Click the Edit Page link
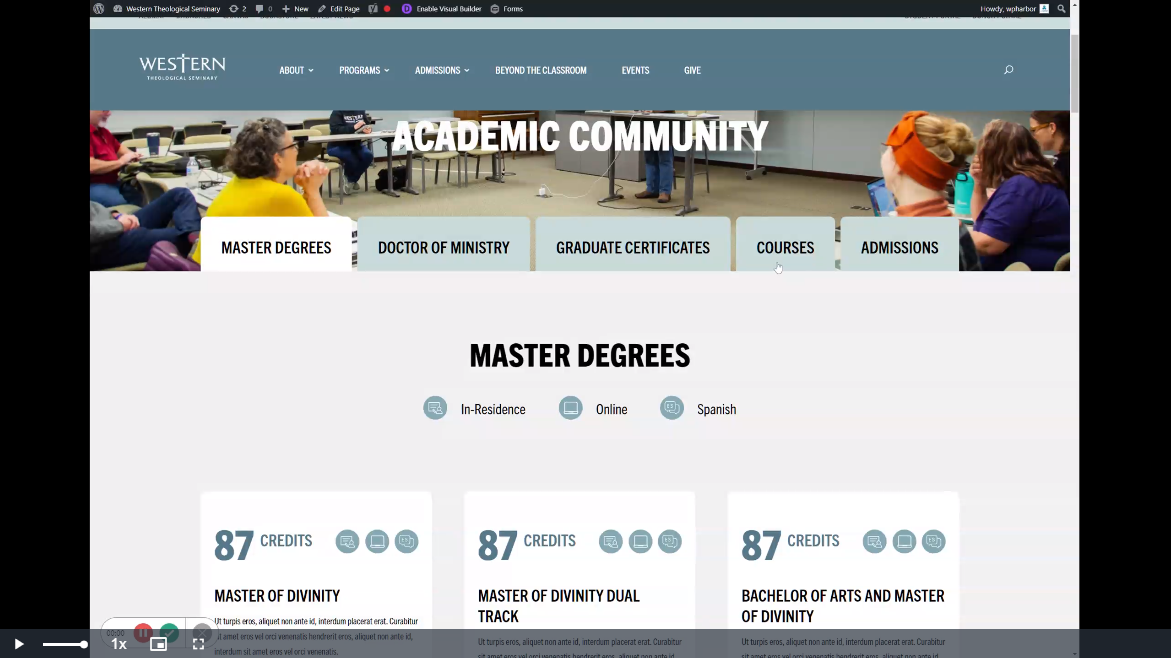Screen dimensions: 1171x658 339,9
